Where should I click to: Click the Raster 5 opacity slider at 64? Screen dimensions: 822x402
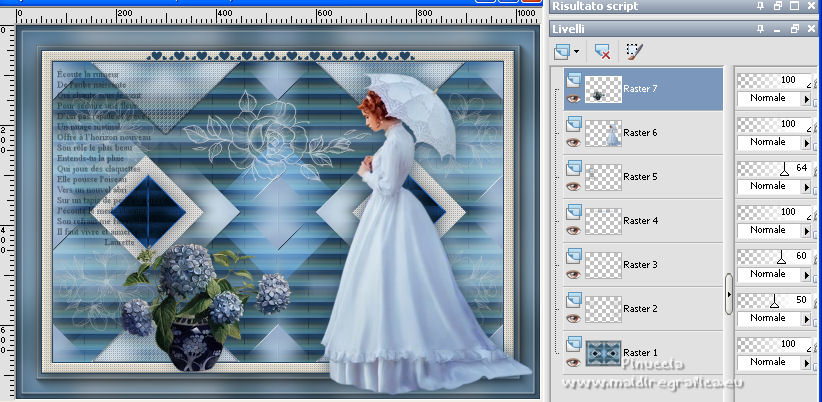click(785, 168)
